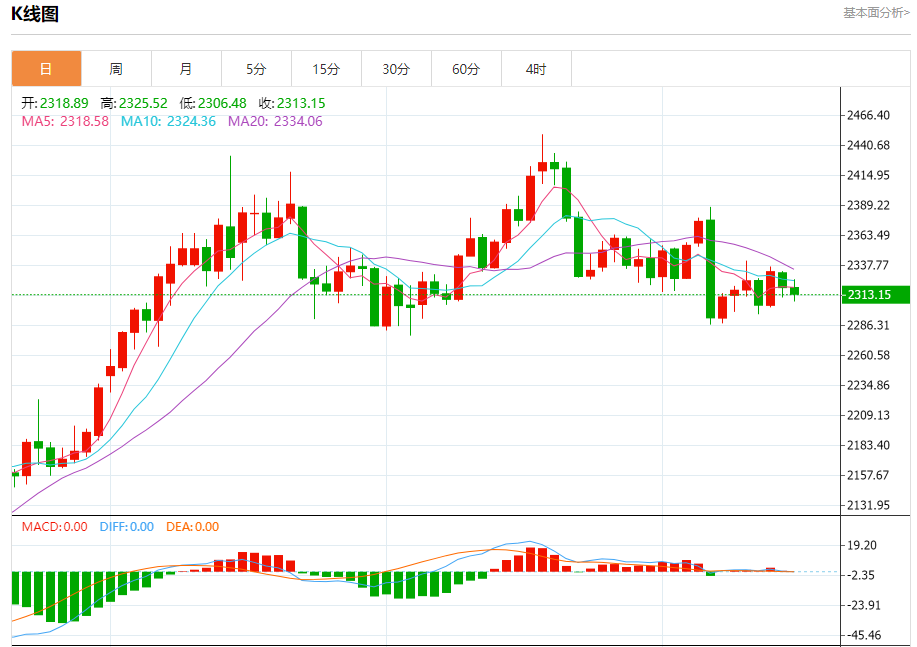Open the 基本面分析 link
The image size is (917, 647).
(876, 13)
